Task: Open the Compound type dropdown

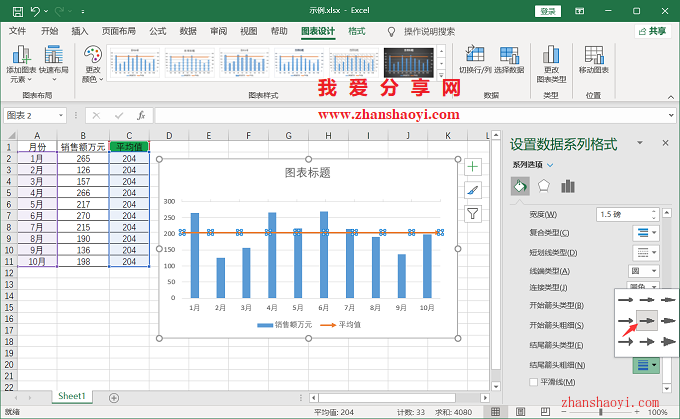Action: click(646, 233)
